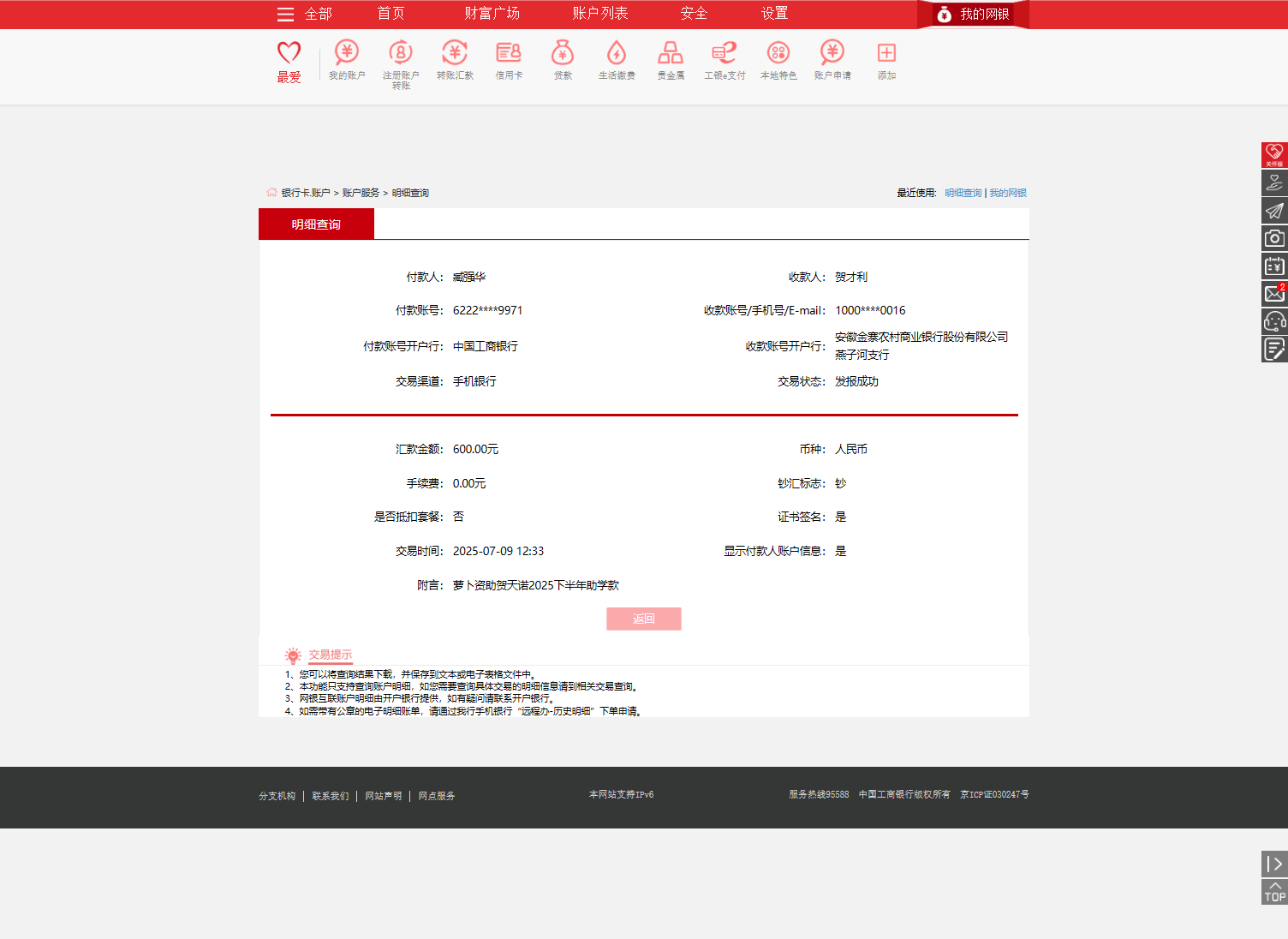Screen dimensions: 1288x939
Task: Click the 添加 plus icon
Action: 886,52
